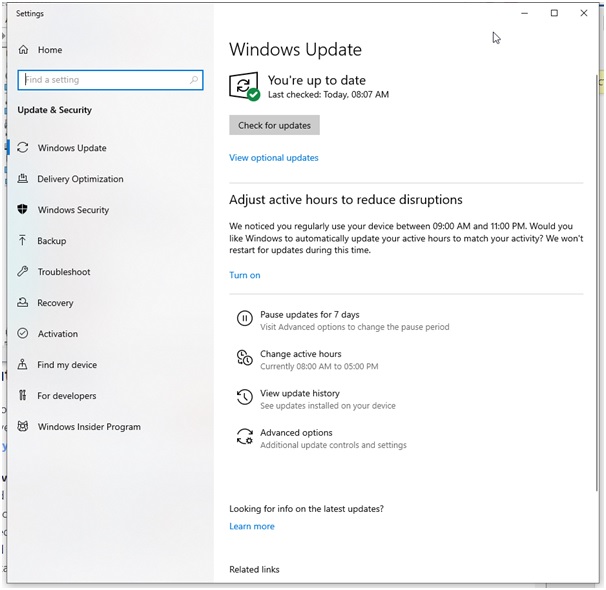Click the vertical scrollbar on the right
The image size is (606, 590).
click(597, 282)
